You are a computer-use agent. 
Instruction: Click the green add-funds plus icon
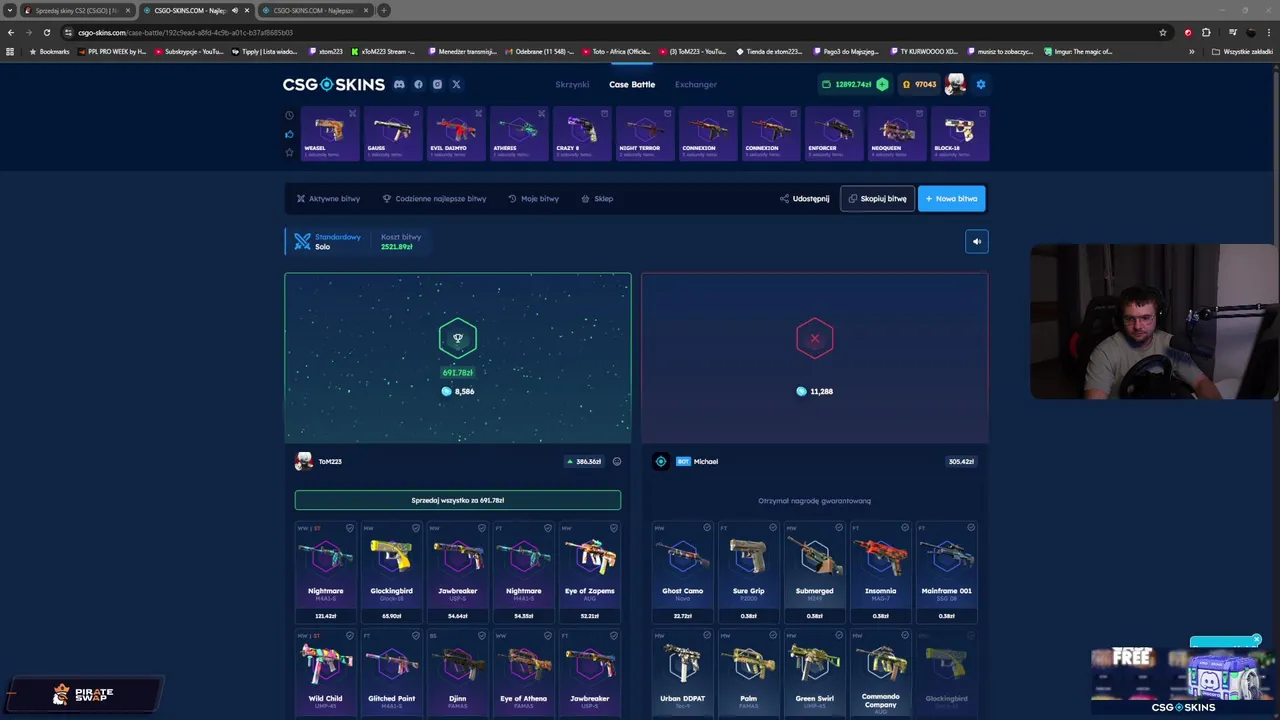[x=882, y=84]
